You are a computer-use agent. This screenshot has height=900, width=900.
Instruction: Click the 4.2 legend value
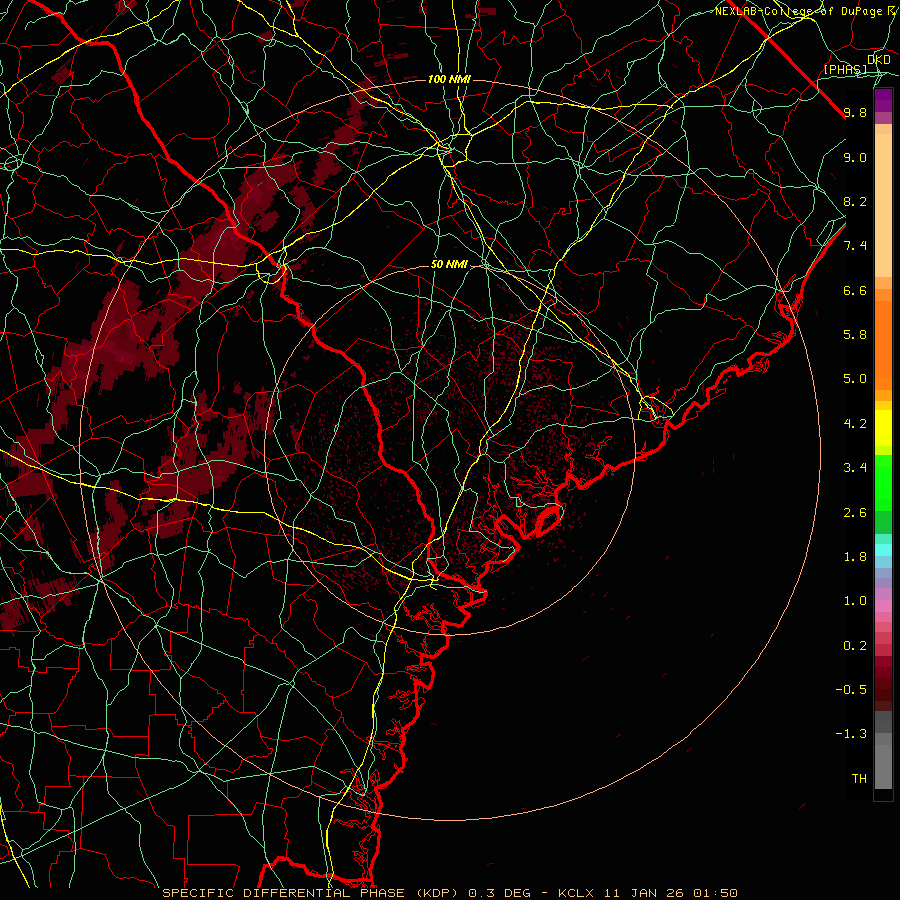point(855,424)
